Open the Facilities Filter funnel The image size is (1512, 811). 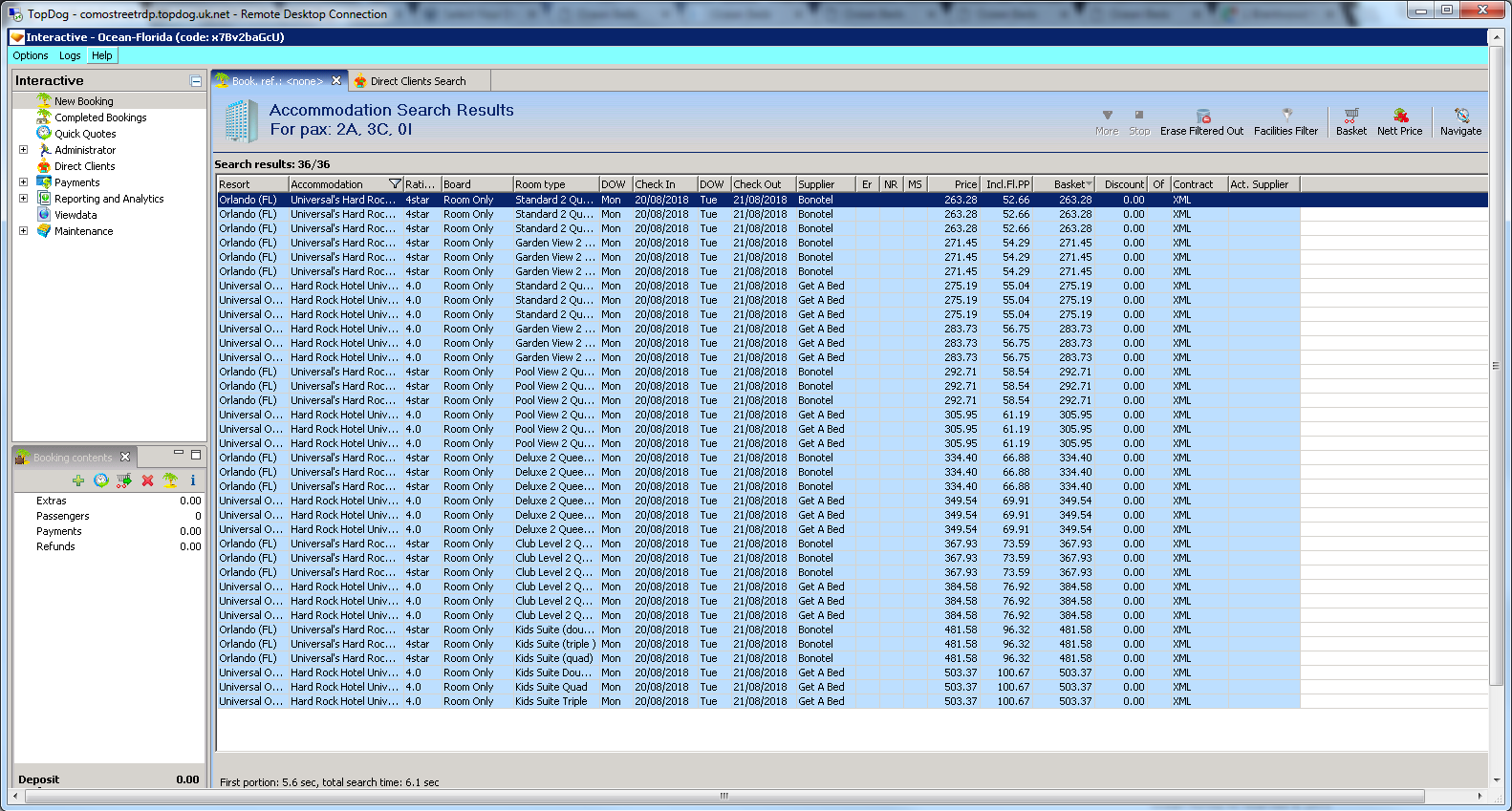point(1285,122)
